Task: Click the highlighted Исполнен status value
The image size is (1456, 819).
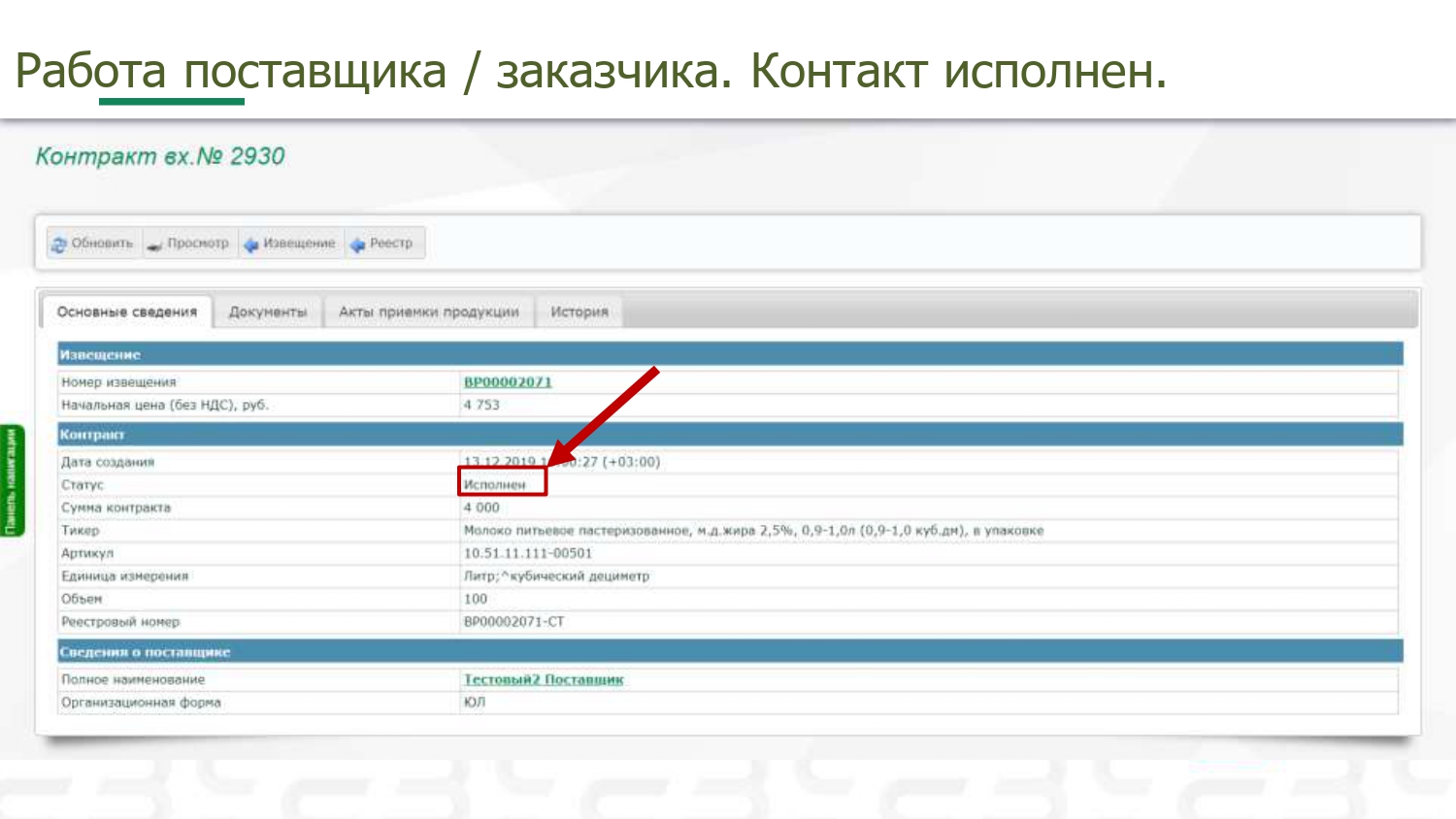Action: [x=495, y=484]
